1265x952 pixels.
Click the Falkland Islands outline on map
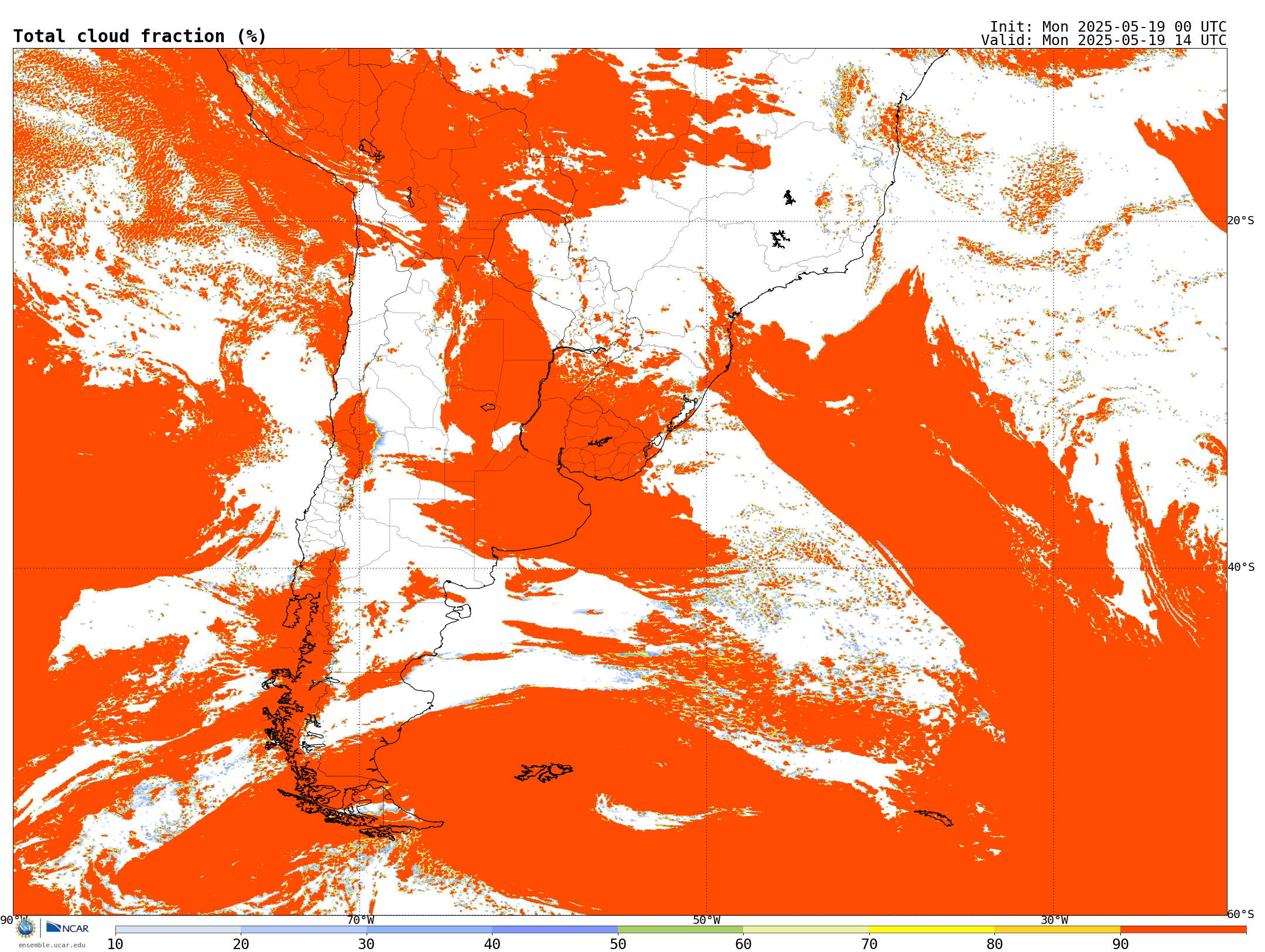coord(543,772)
